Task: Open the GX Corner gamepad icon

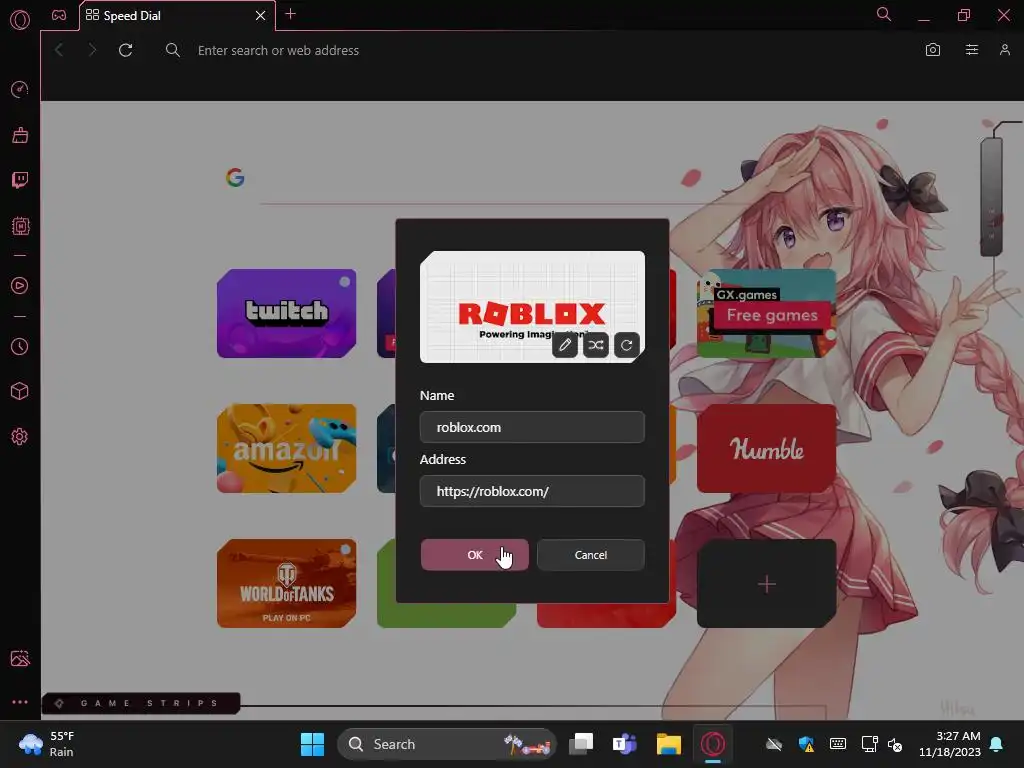Action: click(x=59, y=15)
